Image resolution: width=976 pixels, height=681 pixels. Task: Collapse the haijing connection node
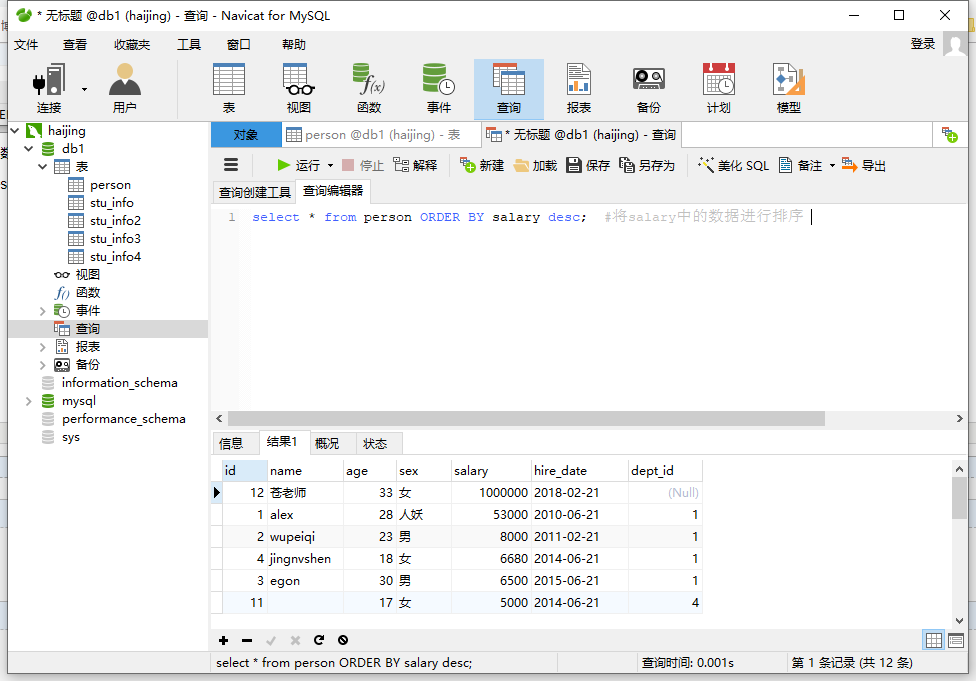click(x=15, y=131)
